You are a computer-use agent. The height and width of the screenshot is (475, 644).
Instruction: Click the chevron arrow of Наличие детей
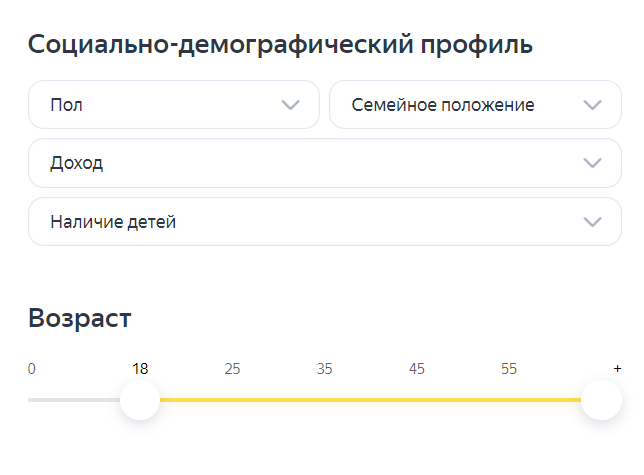click(x=592, y=222)
